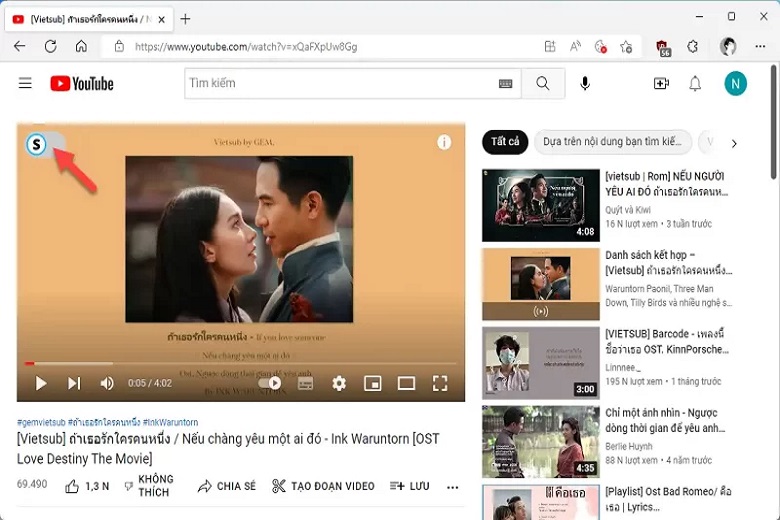The image size is (780, 520).
Task: Open thumbnail of NẾU NGƯỜI YÊU AI ĐÓ video
Action: (541, 205)
